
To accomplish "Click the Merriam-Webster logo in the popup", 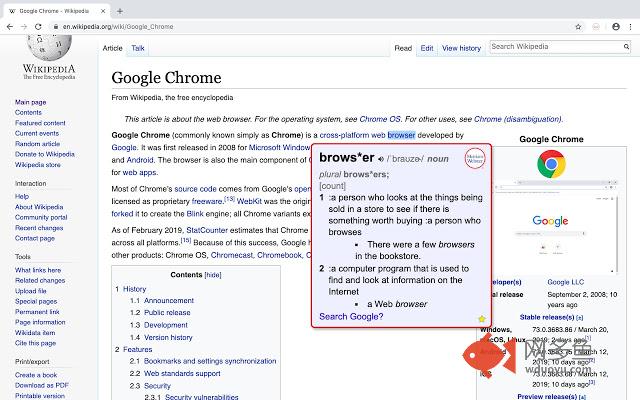I will click(475, 158).
